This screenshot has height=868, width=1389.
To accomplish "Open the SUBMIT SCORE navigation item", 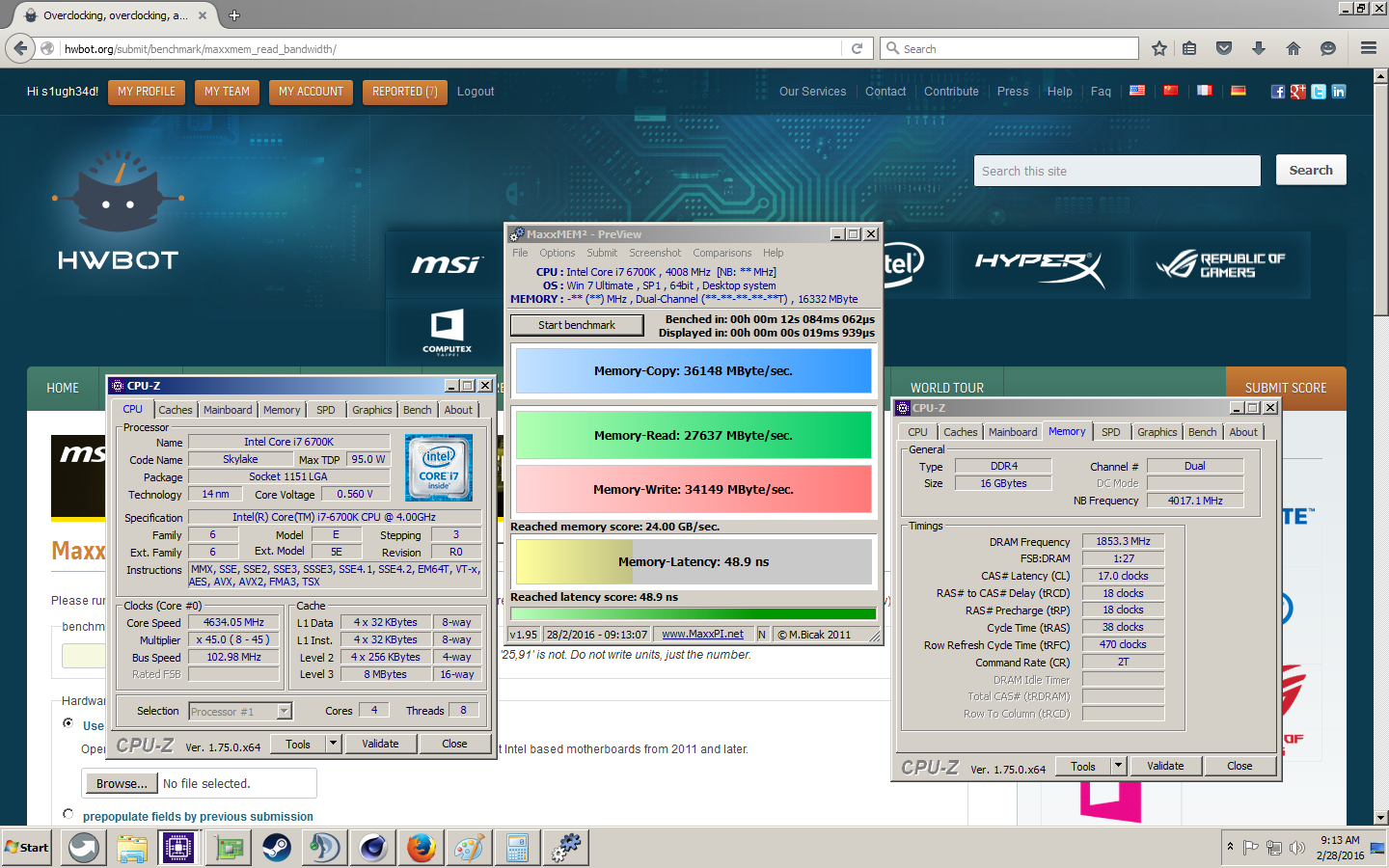I will pyautogui.click(x=1286, y=388).
